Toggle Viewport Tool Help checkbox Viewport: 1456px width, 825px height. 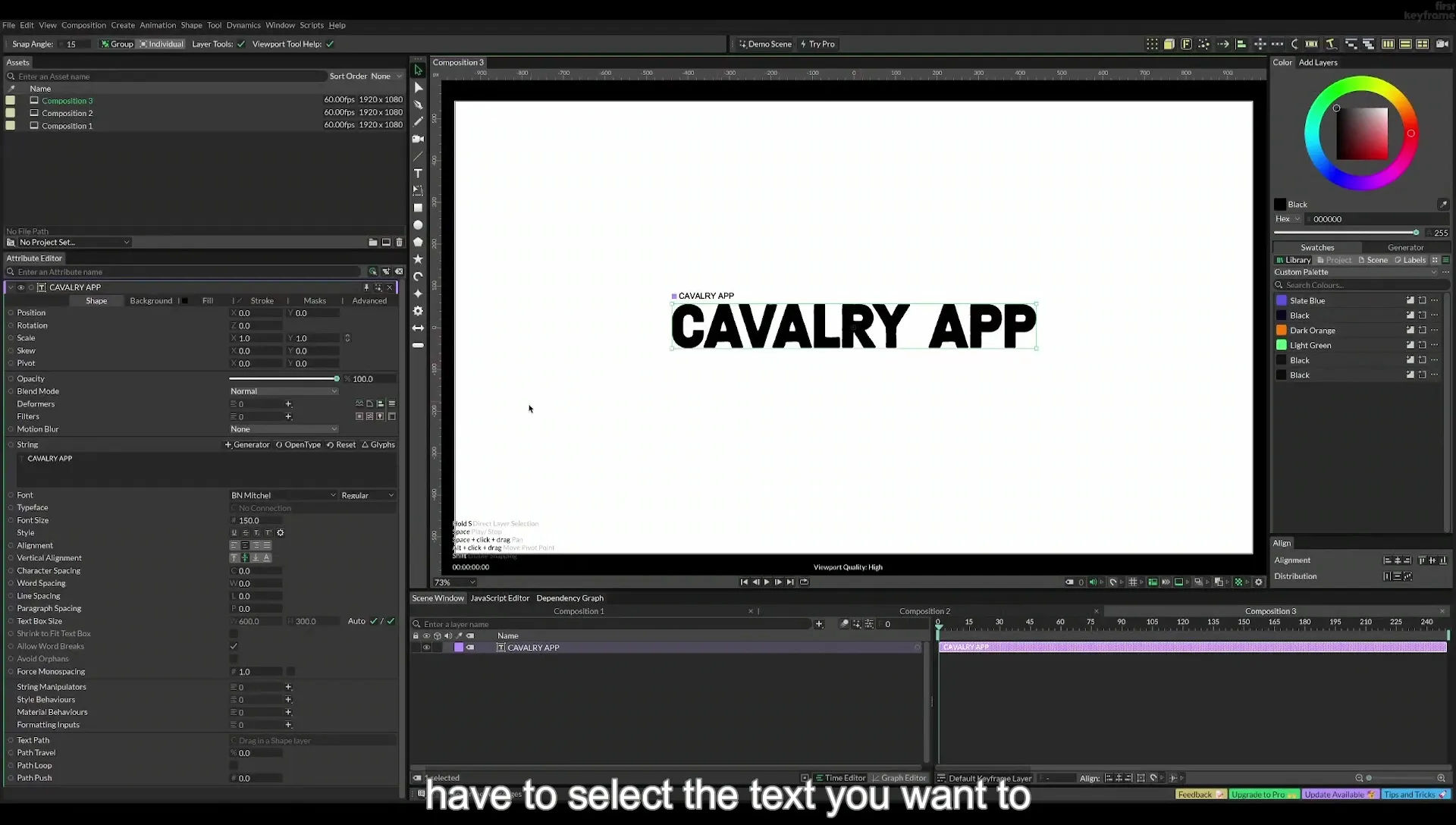tap(330, 44)
